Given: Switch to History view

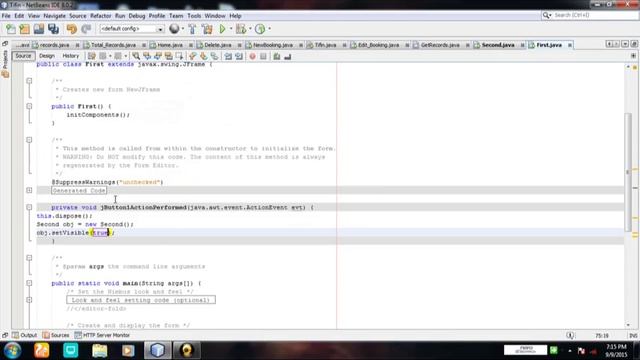Looking at the screenshot, I should [x=71, y=56].
